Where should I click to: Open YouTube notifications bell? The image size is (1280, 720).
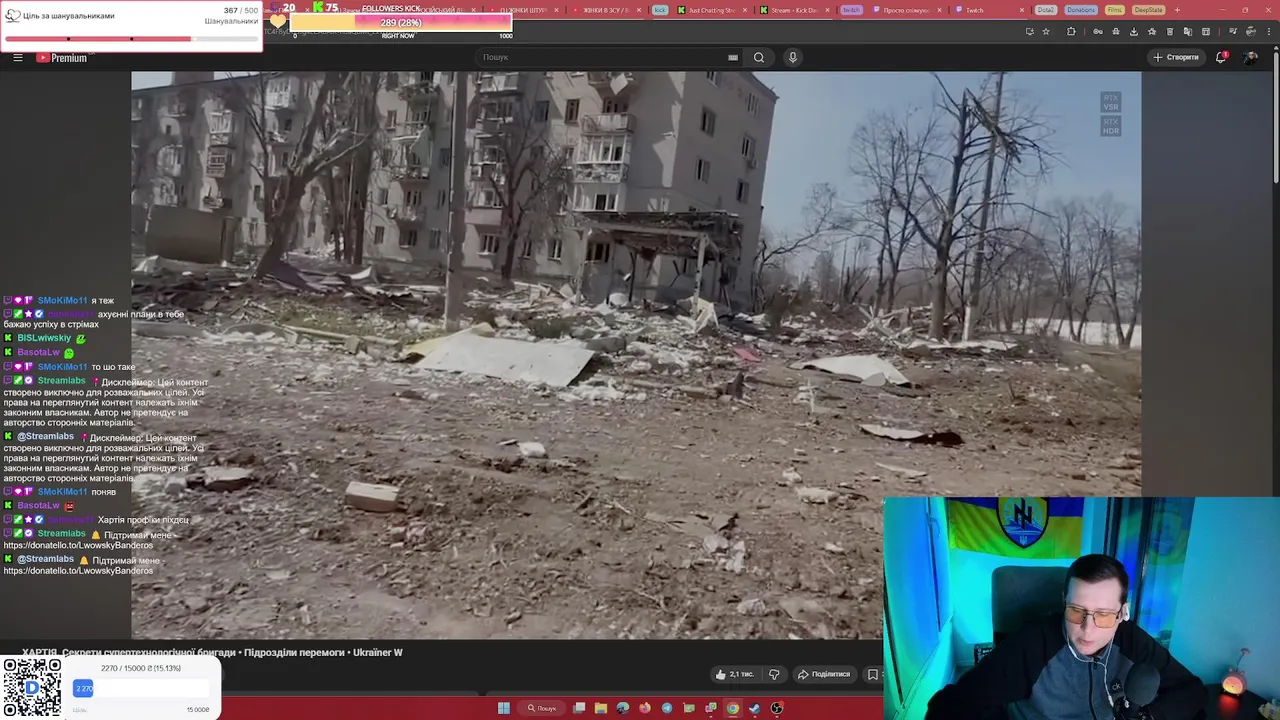pyautogui.click(x=1221, y=57)
